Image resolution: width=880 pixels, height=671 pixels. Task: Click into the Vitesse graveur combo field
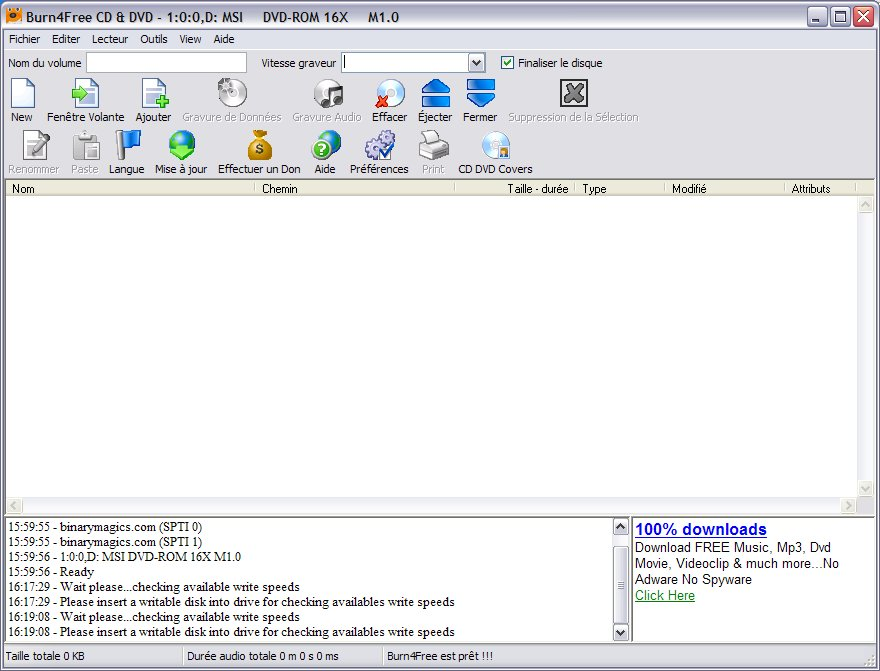(405, 63)
